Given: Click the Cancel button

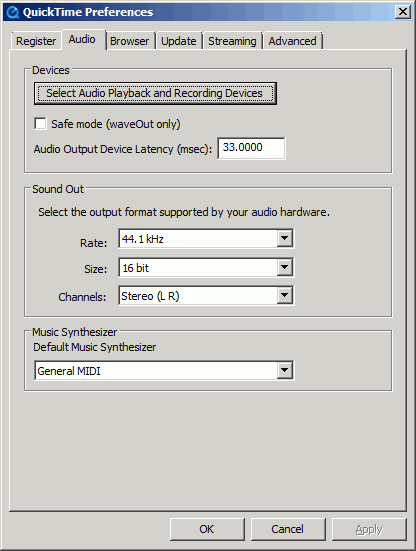Looking at the screenshot, I should (287, 529).
